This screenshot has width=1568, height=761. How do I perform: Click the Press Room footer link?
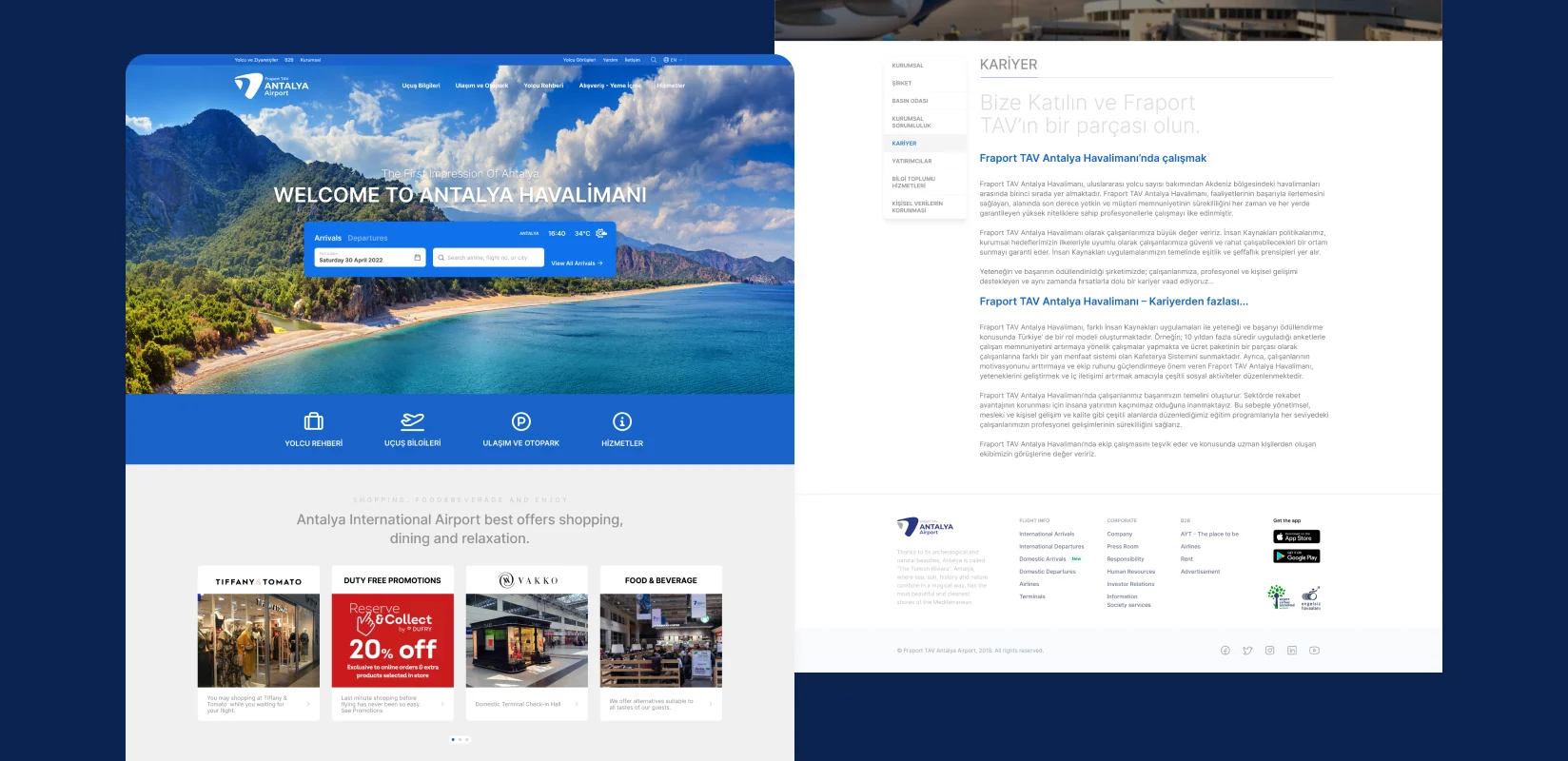pyautogui.click(x=1123, y=547)
